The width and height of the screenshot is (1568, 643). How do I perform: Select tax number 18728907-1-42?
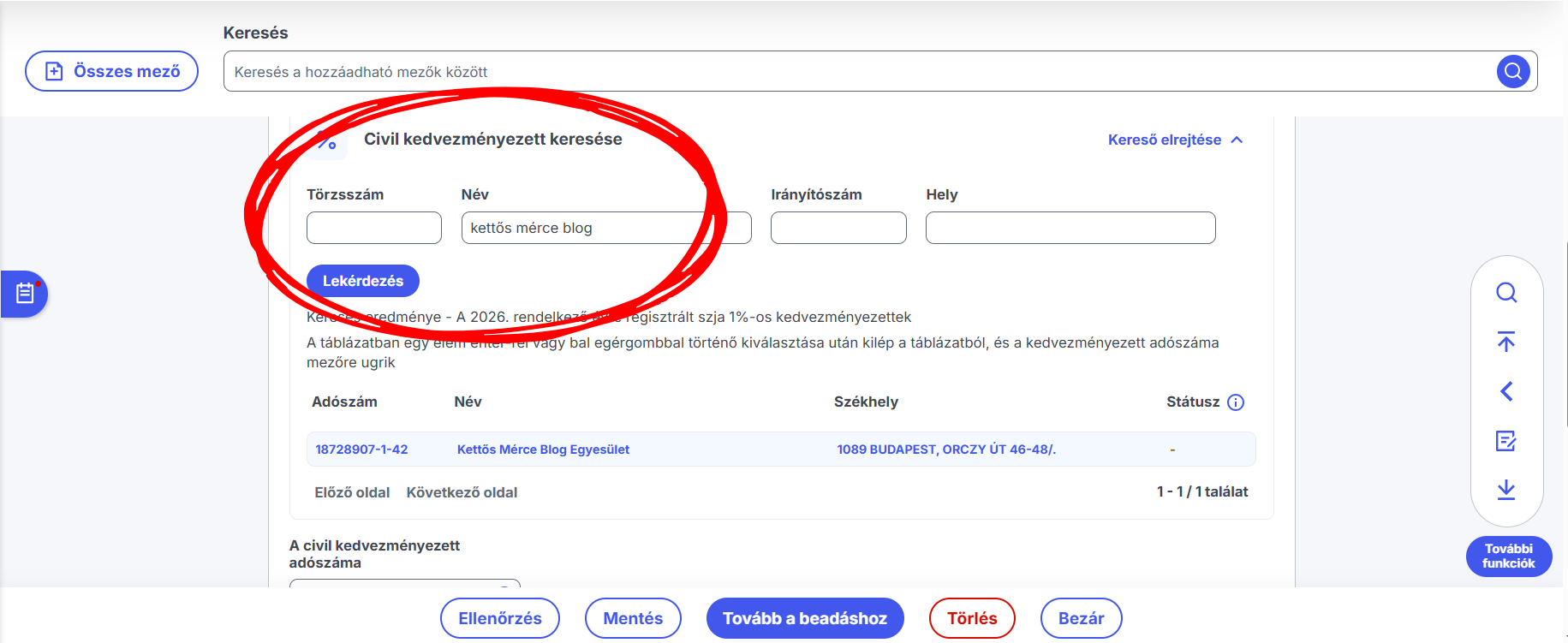(361, 450)
